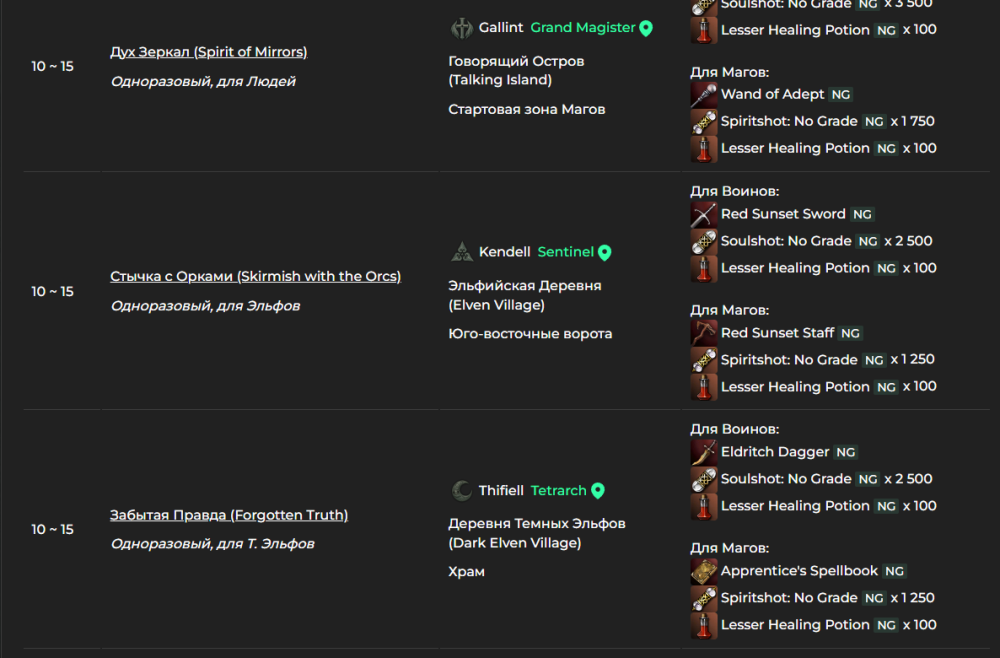Click healing potion icon under Eldritch Dagger

coord(704,506)
